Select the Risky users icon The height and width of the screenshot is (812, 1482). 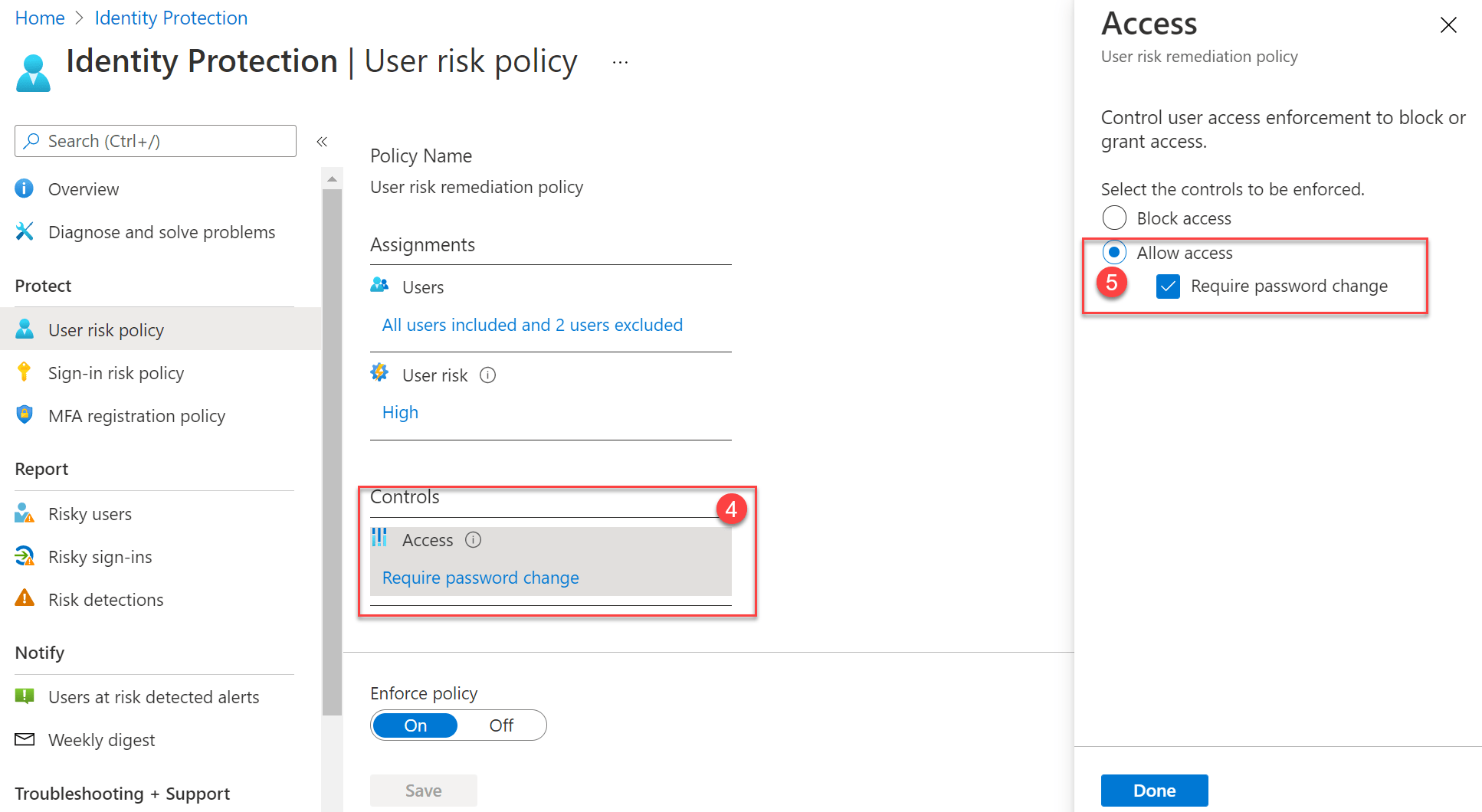pyautogui.click(x=24, y=513)
